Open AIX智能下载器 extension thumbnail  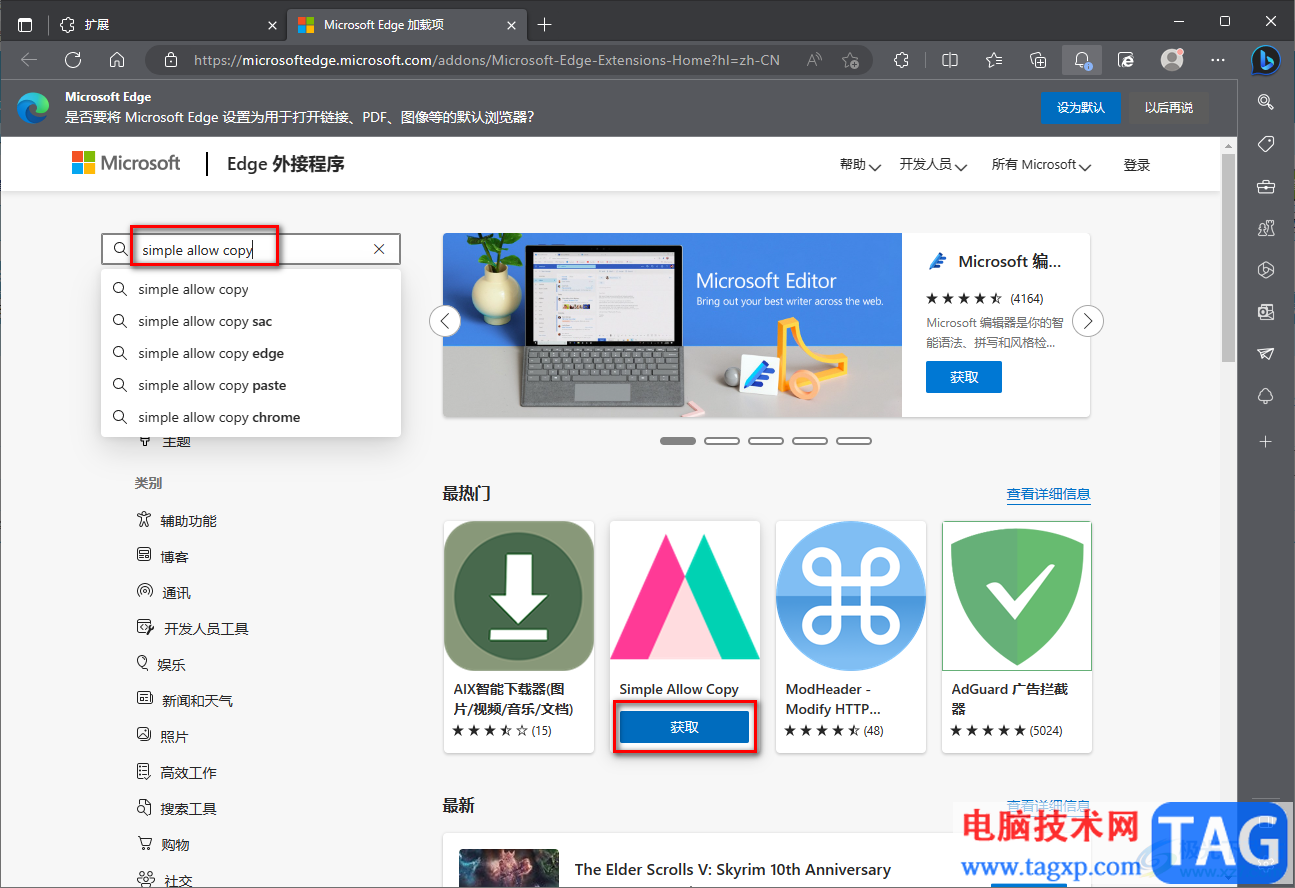point(519,596)
